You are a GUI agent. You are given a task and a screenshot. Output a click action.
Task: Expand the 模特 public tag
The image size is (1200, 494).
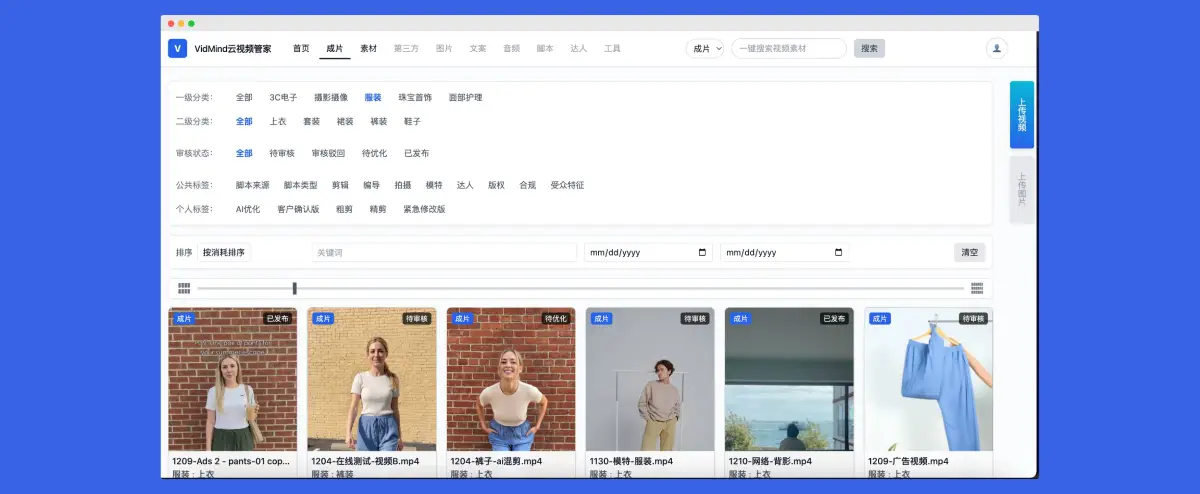coord(434,185)
